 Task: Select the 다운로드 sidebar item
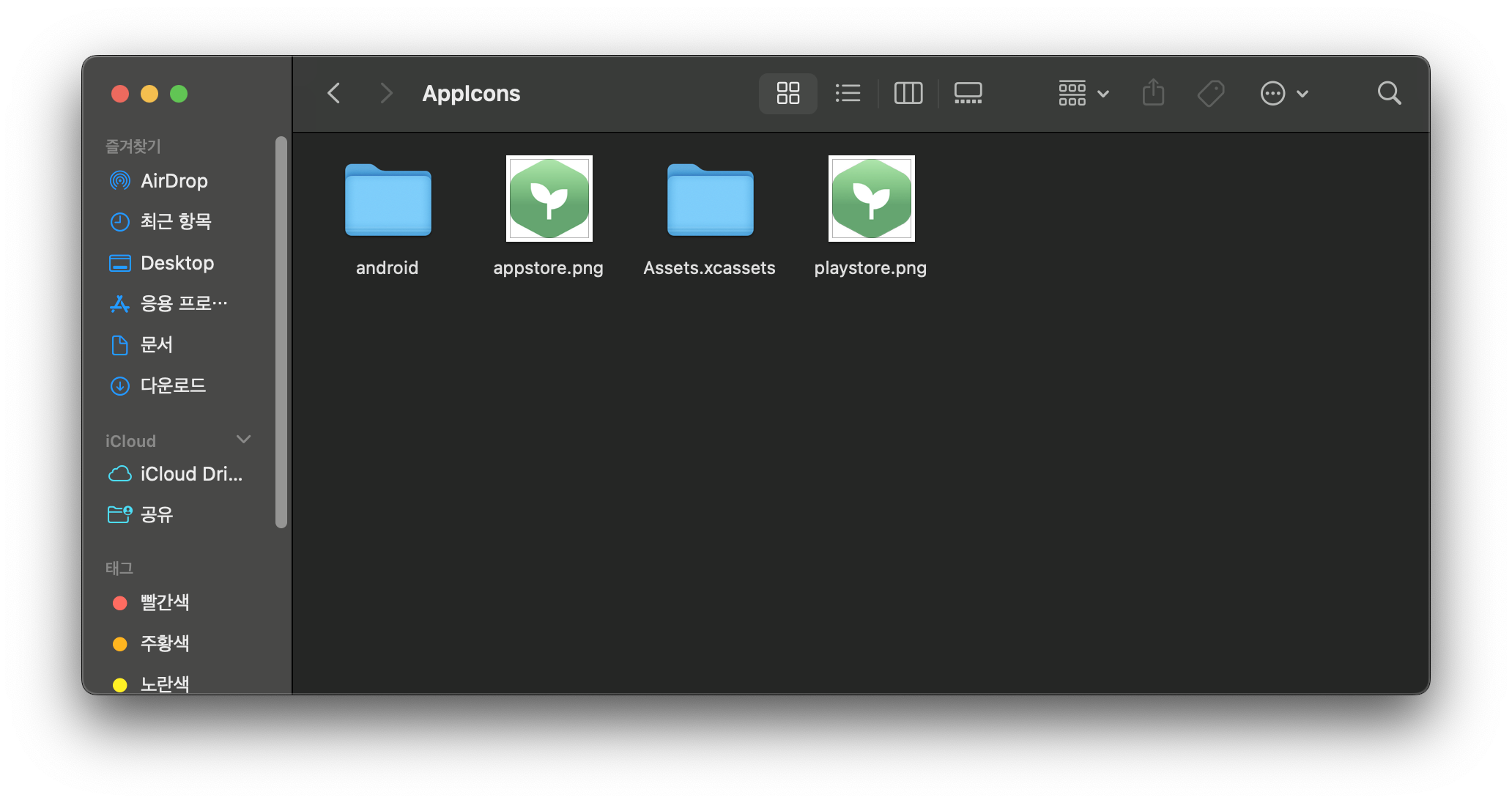coord(173,385)
